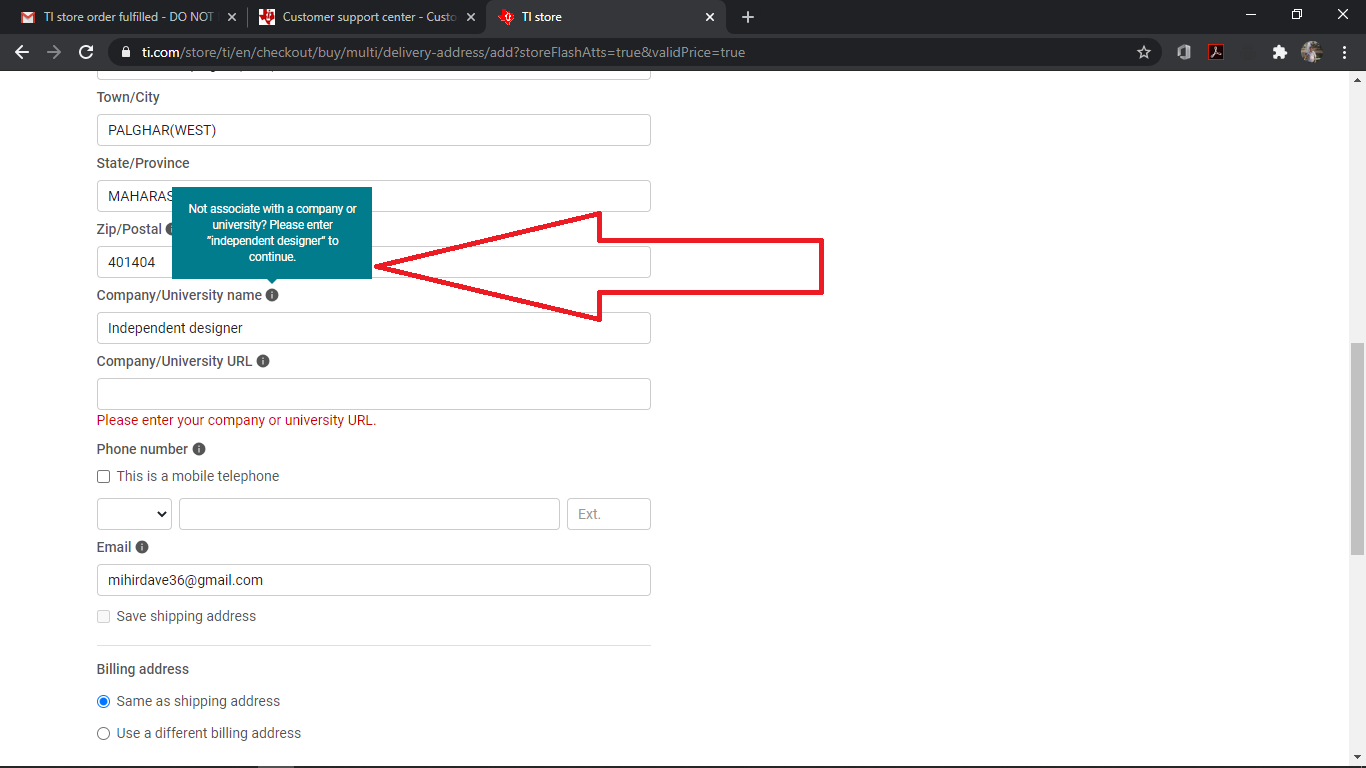
Task: Close the Customer support center tab
Action: pos(471,17)
